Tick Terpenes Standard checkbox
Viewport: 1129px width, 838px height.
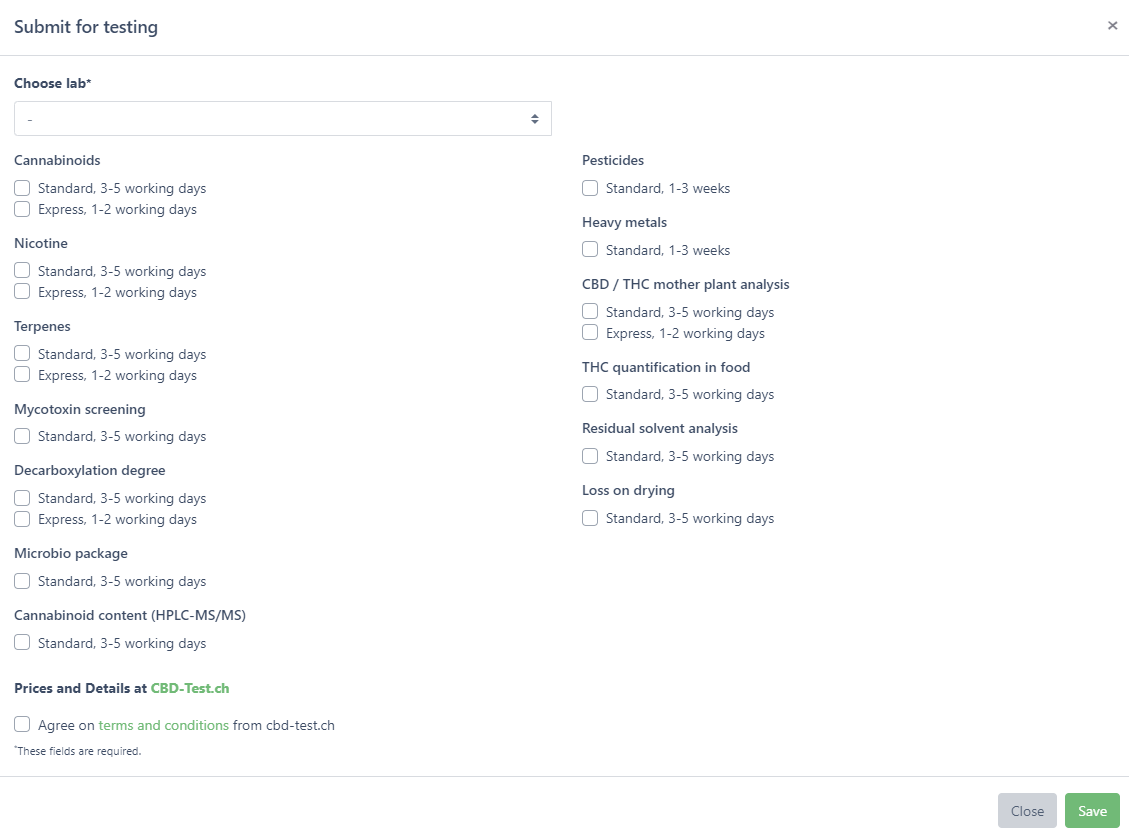(22, 354)
